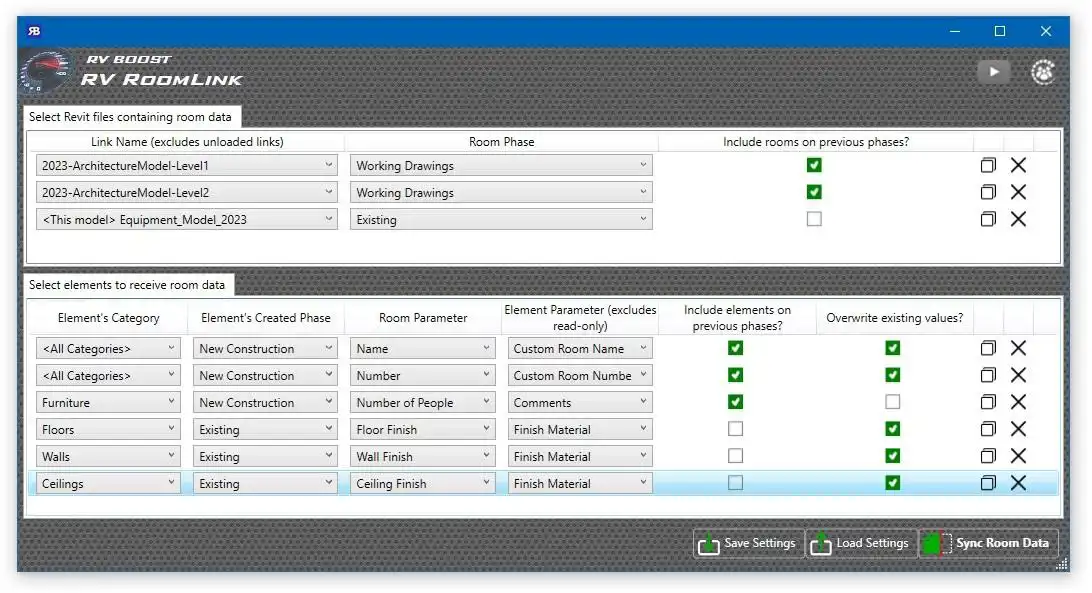Expand the Furniture category dropdown
The width and height of the screenshot is (1092, 593).
click(108, 403)
